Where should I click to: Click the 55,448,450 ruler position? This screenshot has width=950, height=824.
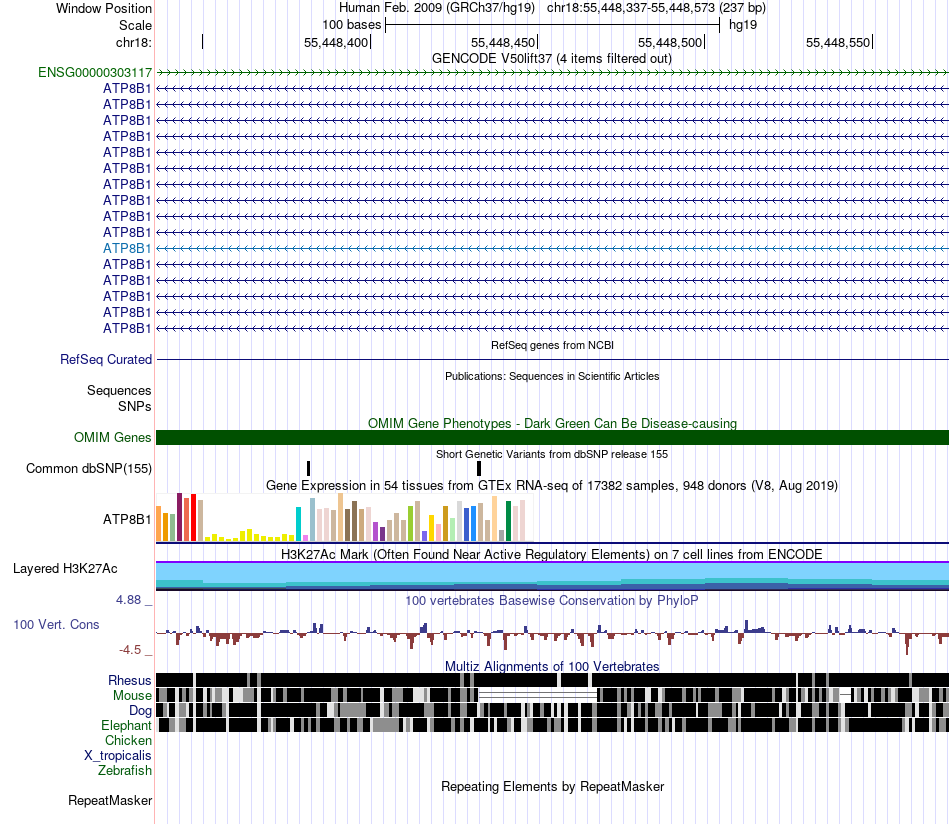pyautogui.click(x=503, y=42)
